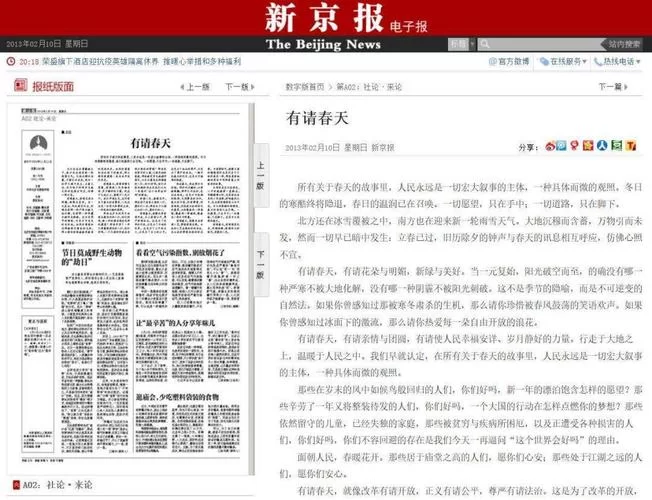Screen dimensions: 652x500
Task: Click the 数字版首页 breadcrumb
Action: click(x=305, y=87)
